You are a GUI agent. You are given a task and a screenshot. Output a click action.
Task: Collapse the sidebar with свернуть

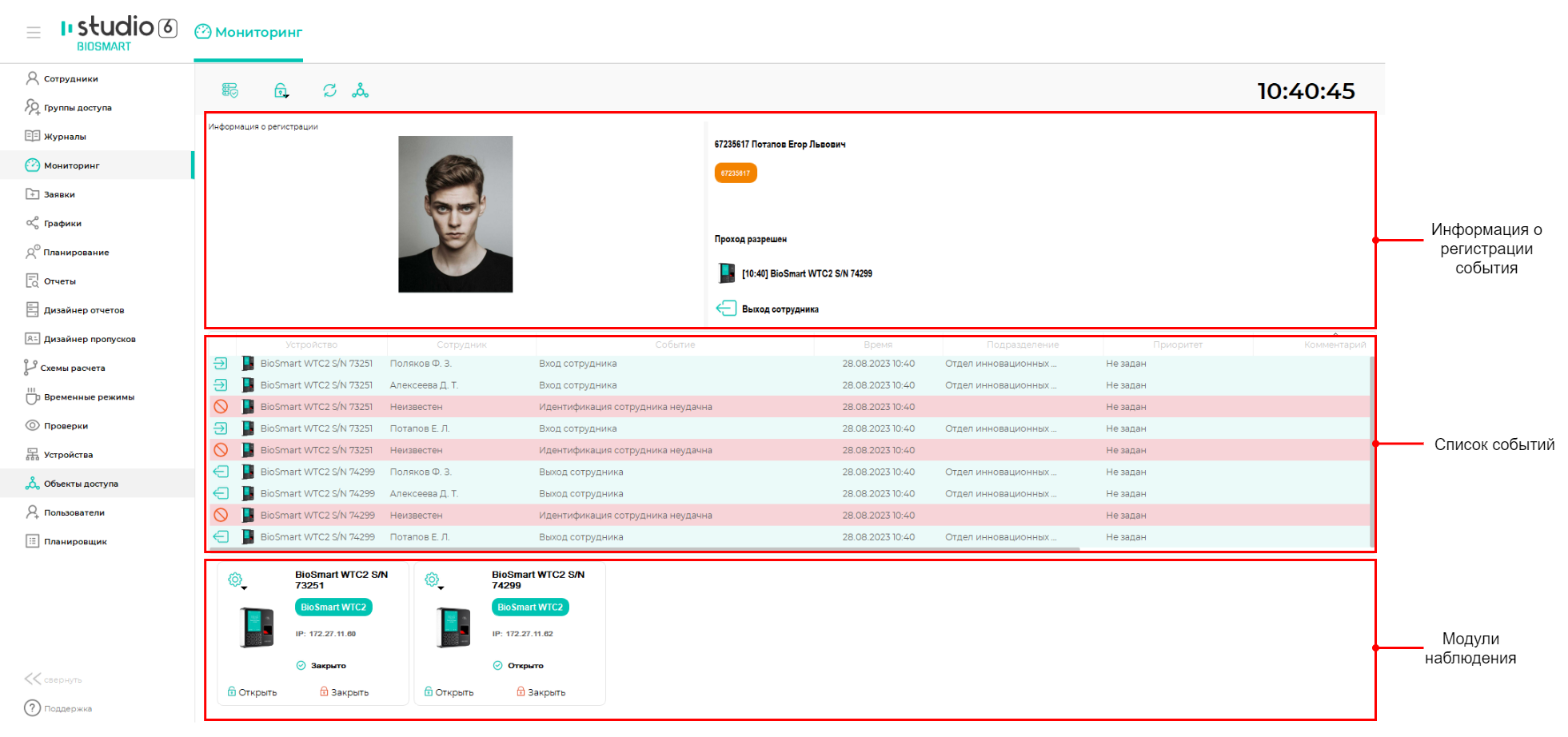(53, 679)
